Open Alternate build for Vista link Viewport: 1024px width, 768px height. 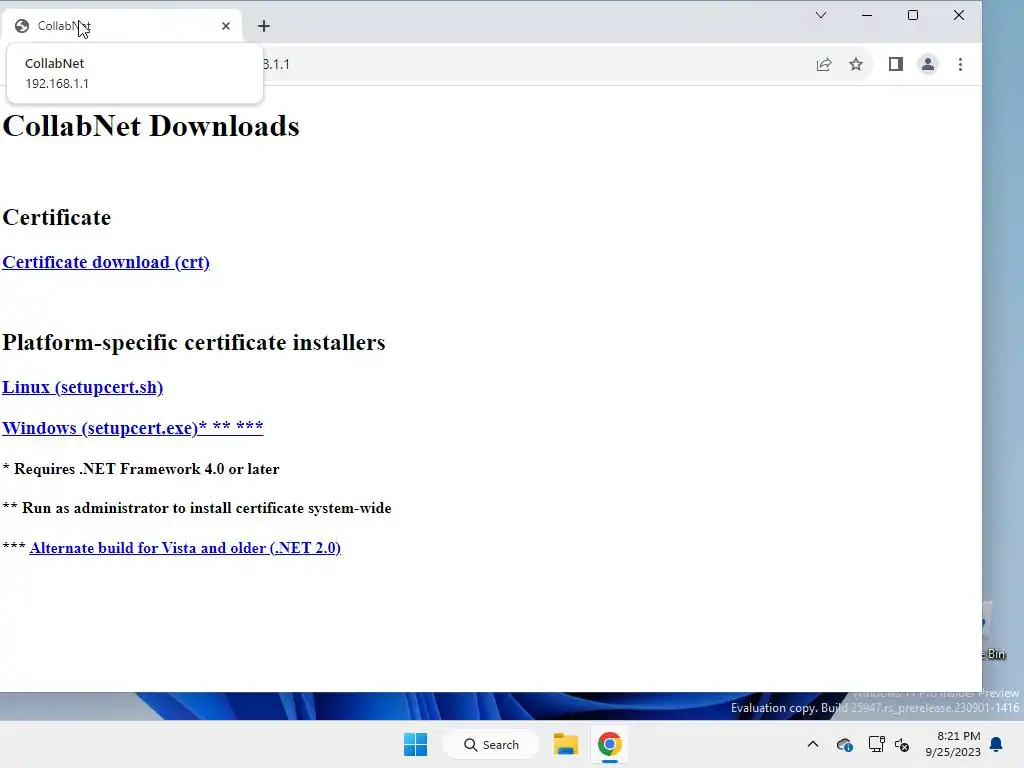185,547
